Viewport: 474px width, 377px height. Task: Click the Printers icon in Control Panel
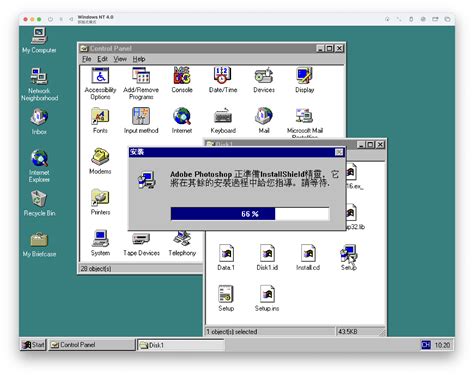click(100, 202)
